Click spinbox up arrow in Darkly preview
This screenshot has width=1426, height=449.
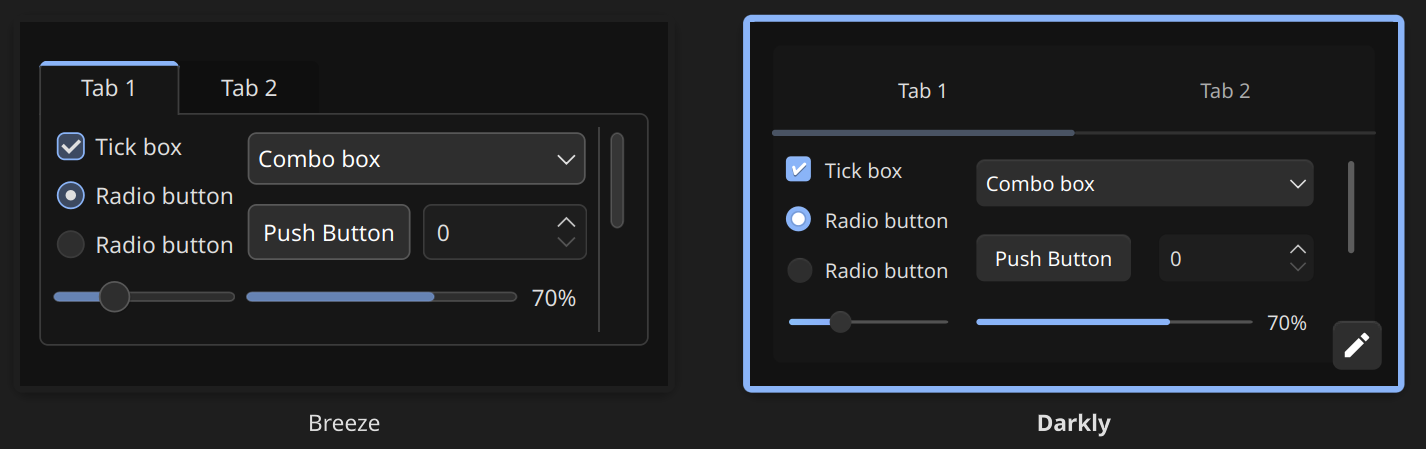[1298, 249]
